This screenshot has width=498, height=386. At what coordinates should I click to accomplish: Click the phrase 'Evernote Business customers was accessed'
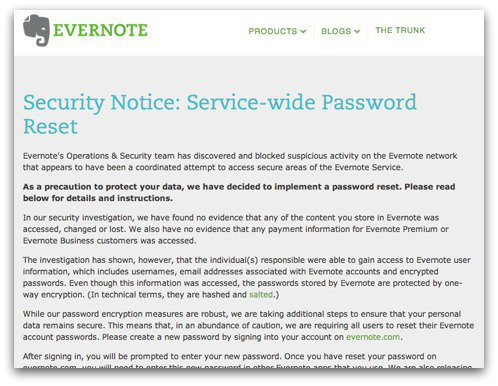(109, 241)
